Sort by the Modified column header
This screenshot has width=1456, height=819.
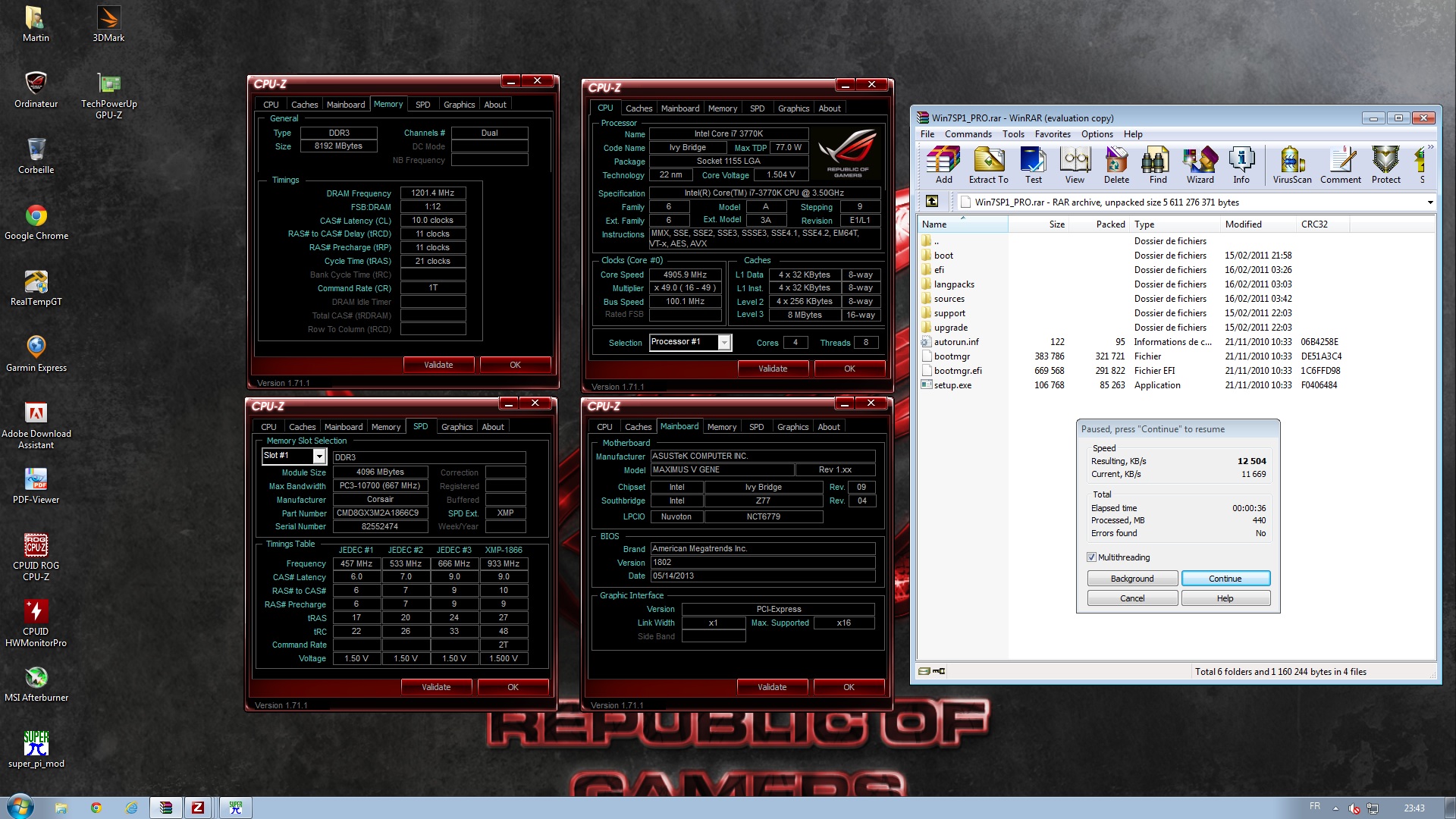1257,224
